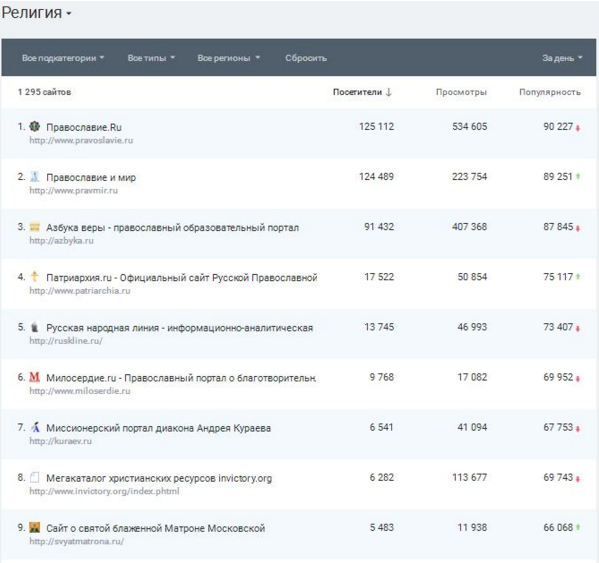Open the http://svyatmatrona.ru/ URL

click(x=76, y=541)
